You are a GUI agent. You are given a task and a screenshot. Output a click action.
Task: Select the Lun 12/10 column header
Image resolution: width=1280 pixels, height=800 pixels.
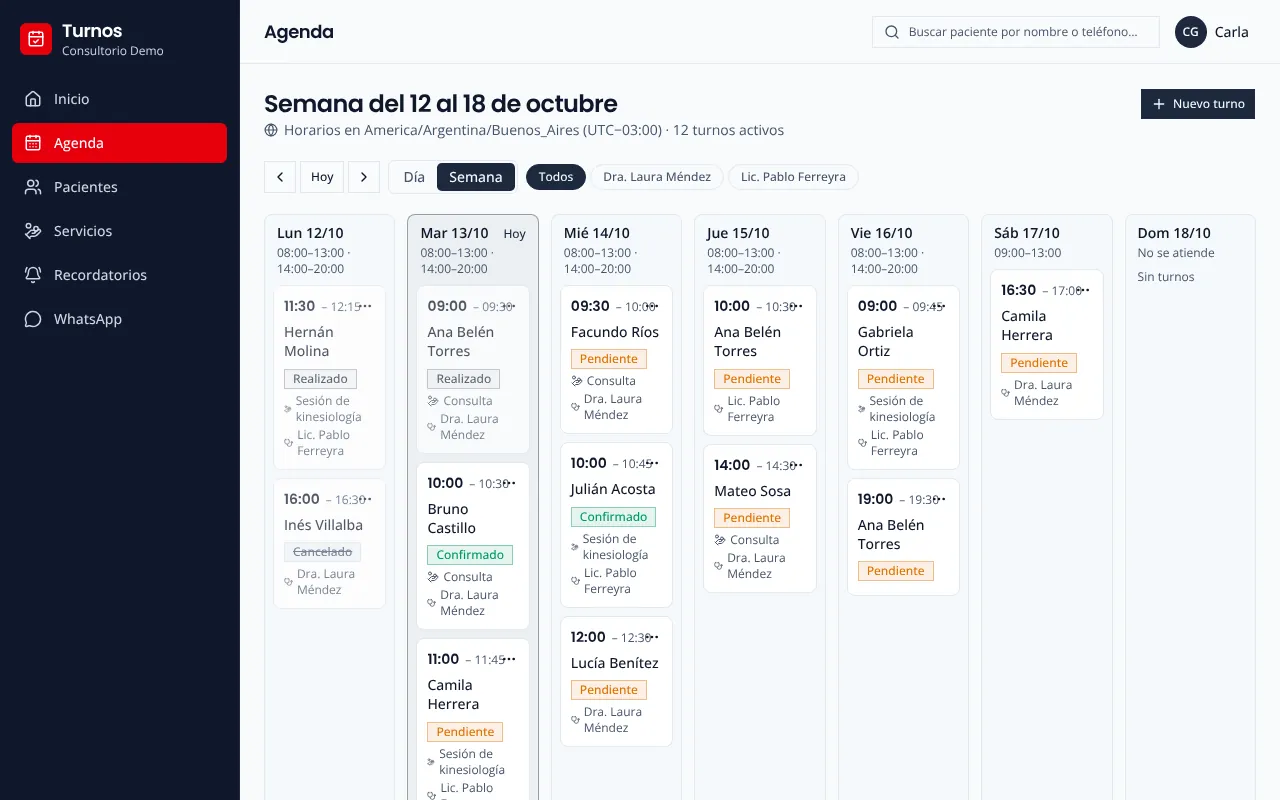pyautogui.click(x=310, y=233)
